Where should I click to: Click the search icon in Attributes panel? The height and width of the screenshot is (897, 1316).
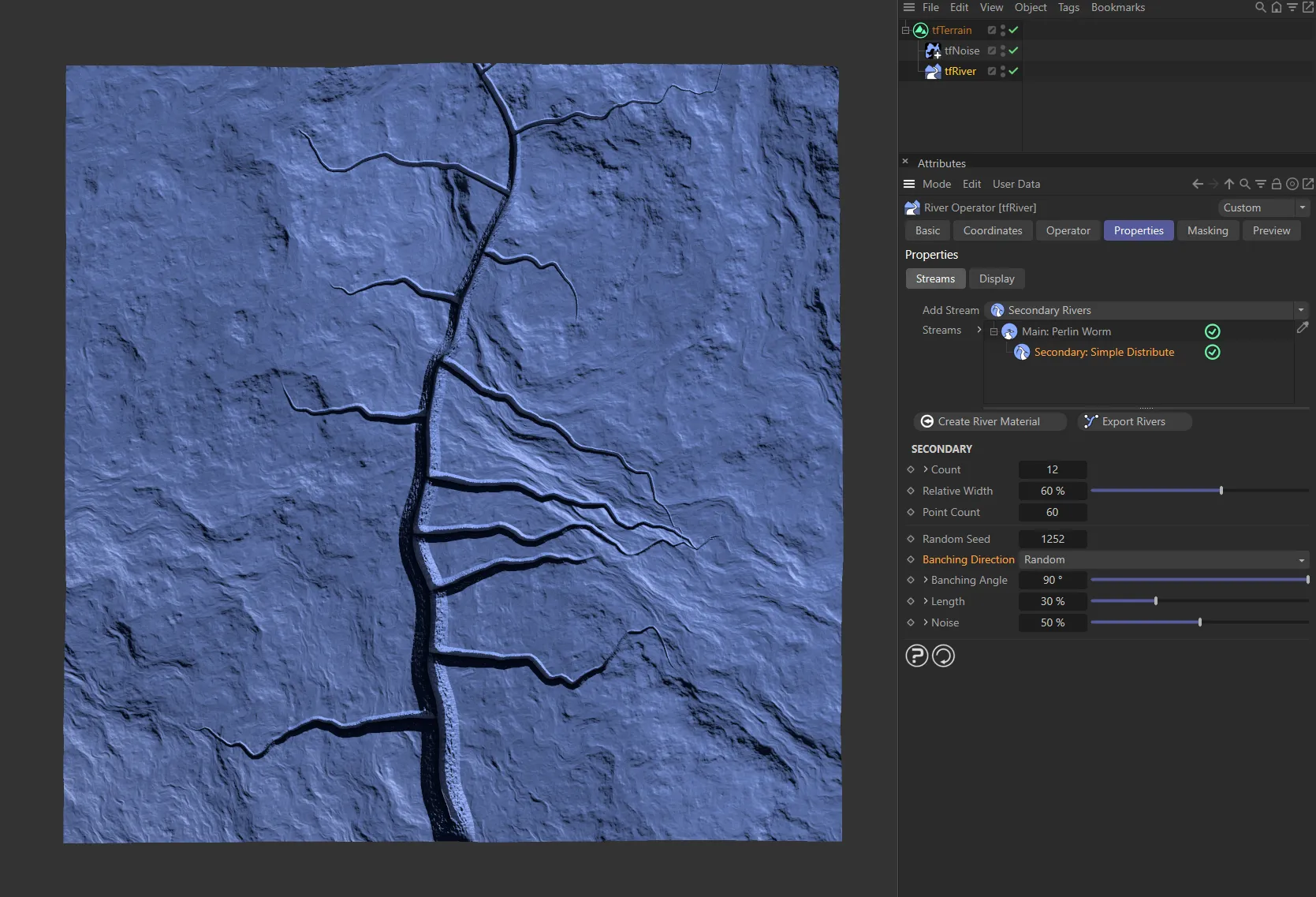[1244, 184]
